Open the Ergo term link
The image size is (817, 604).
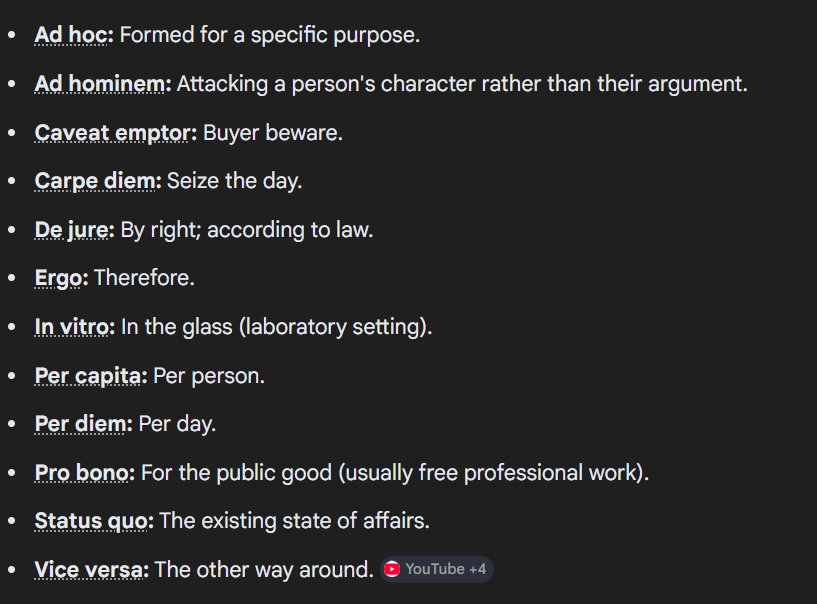pyautogui.click(x=59, y=278)
